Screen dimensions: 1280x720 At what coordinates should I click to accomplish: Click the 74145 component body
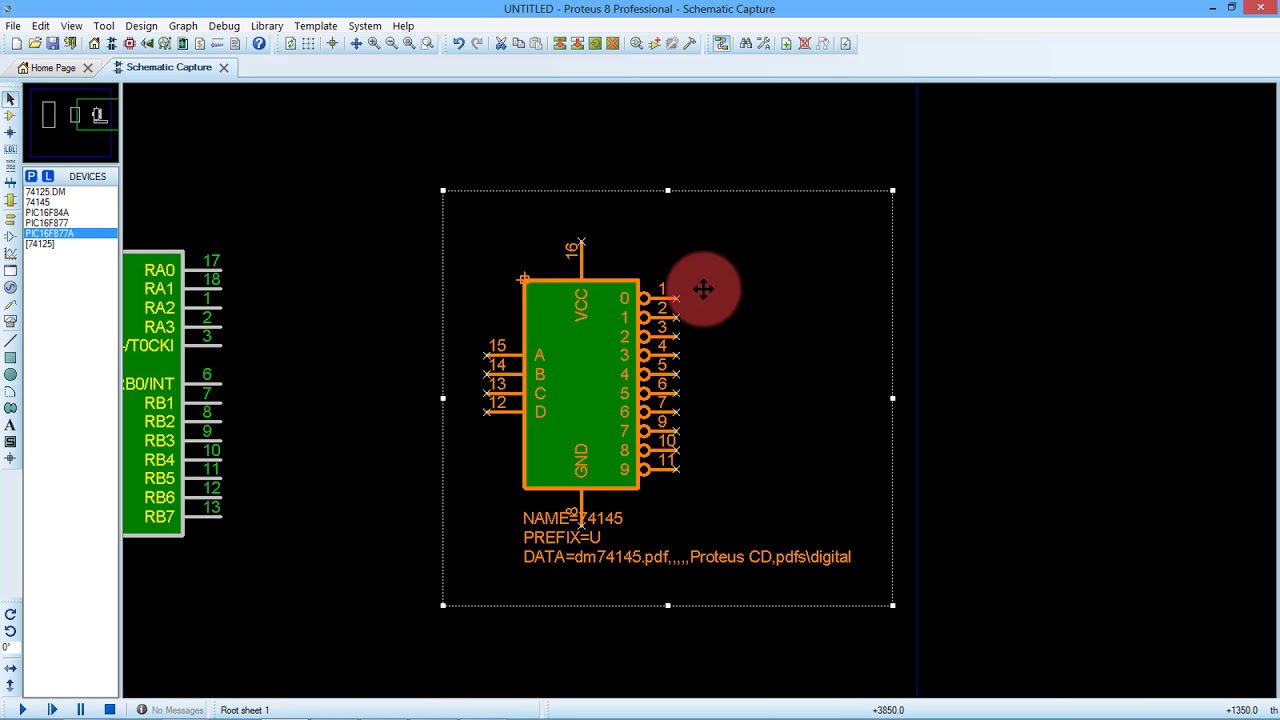[x=580, y=385]
